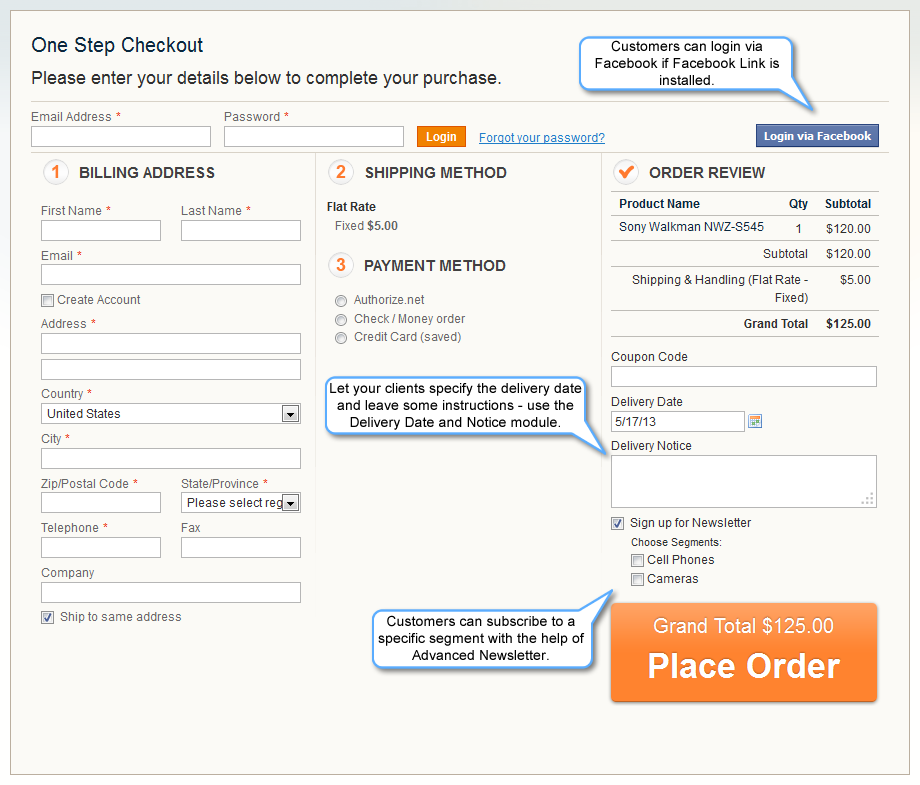
Task: Toggle Sign up for Newsletter checkbox
Action: point(617,523)
